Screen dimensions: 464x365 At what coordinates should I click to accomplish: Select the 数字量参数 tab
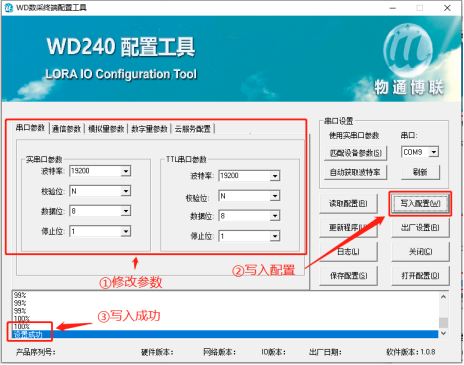click(x=149, y=129)
